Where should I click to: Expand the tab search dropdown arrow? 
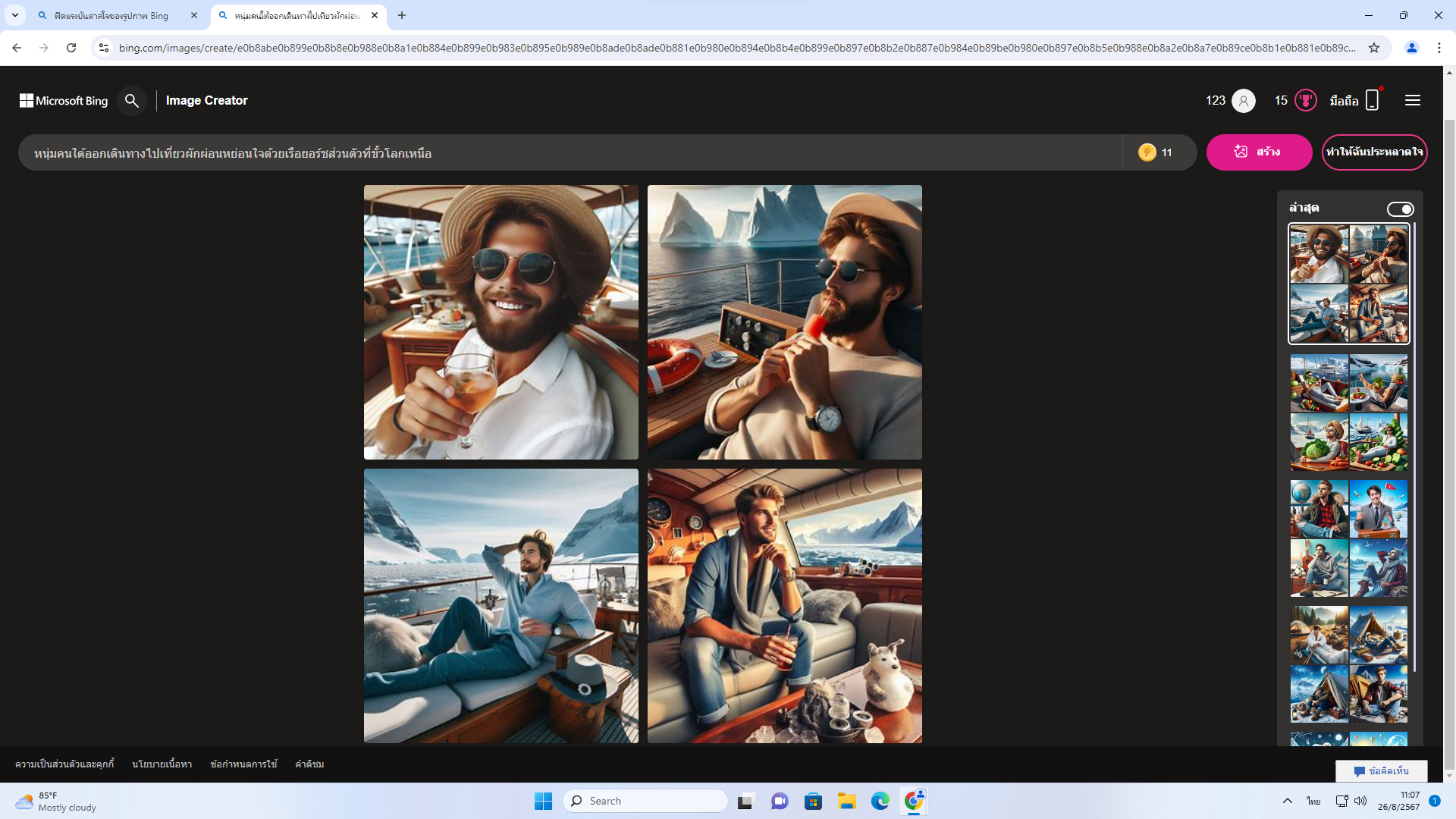point(14,15)
